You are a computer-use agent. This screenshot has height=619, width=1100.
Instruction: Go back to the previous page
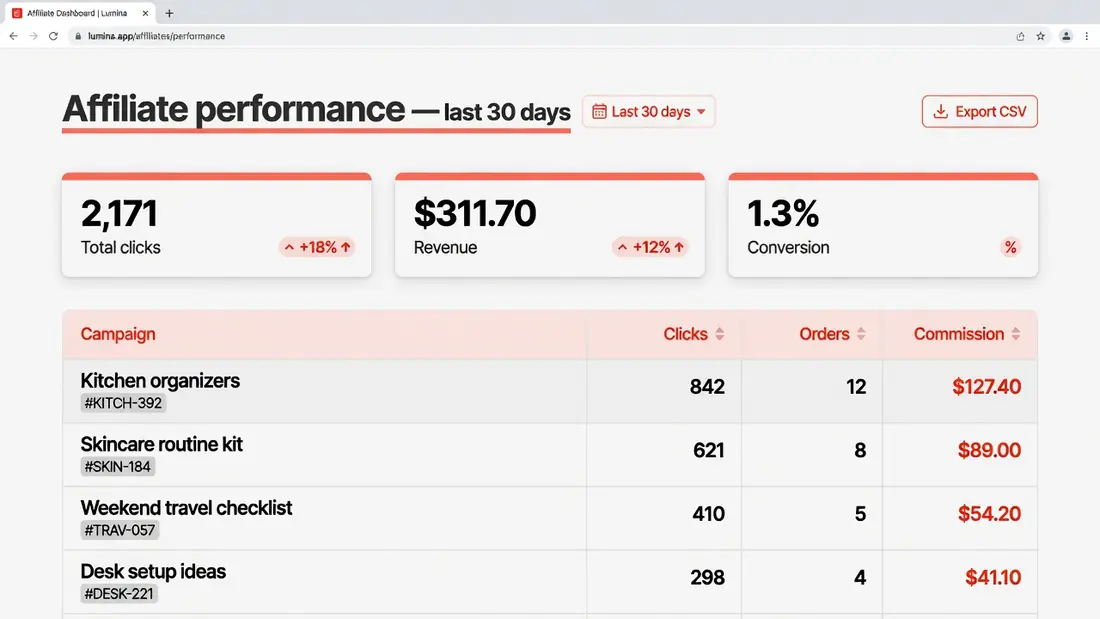(x=13, y=36)
